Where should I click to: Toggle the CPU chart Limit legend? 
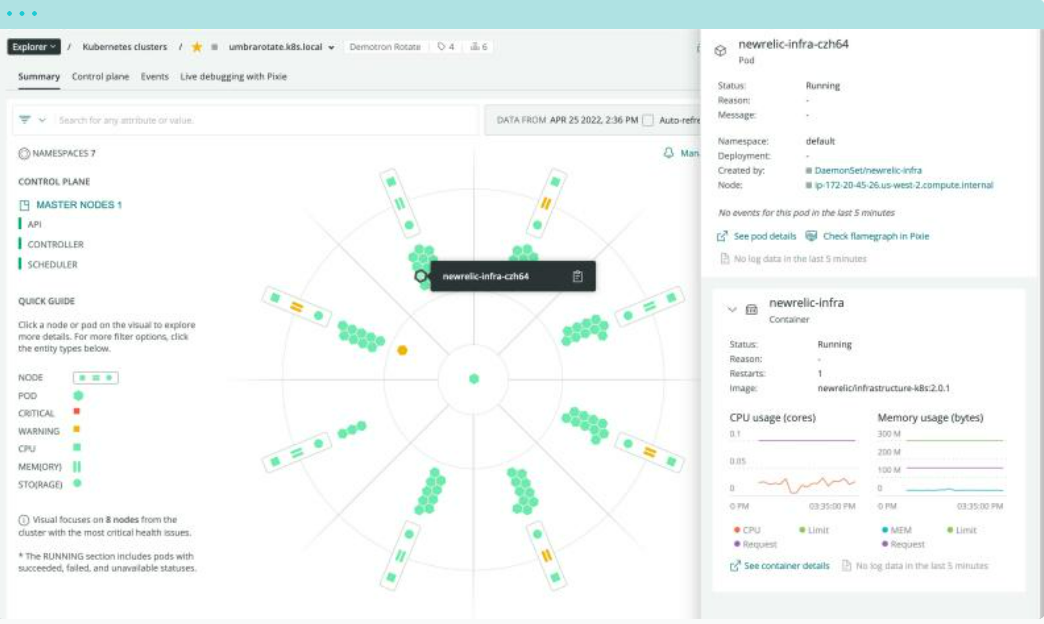[814, 530]
